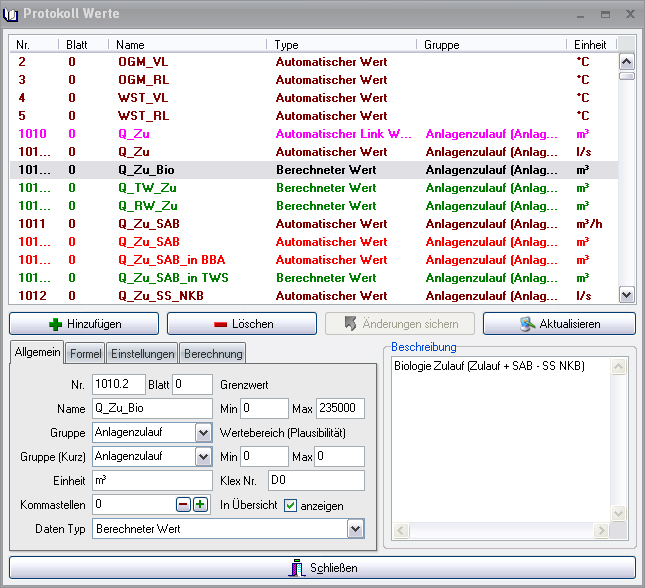Screen dimensions: 645x588
Task: Decrease Kommastellen with the minus icon
Action: (183, 505)
